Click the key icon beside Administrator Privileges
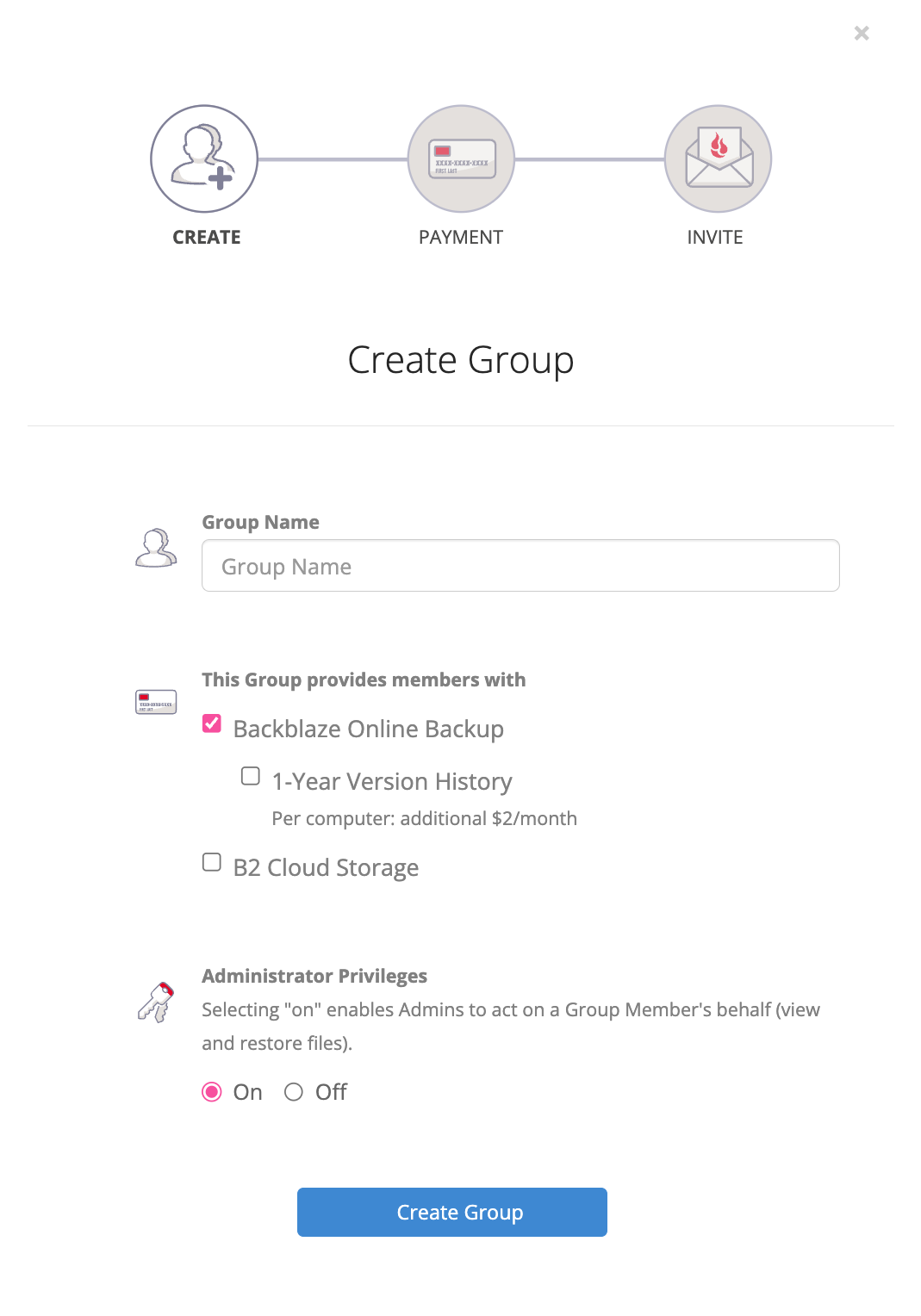The height and width of the screenshot is (1316, 921). point(156,1002)
